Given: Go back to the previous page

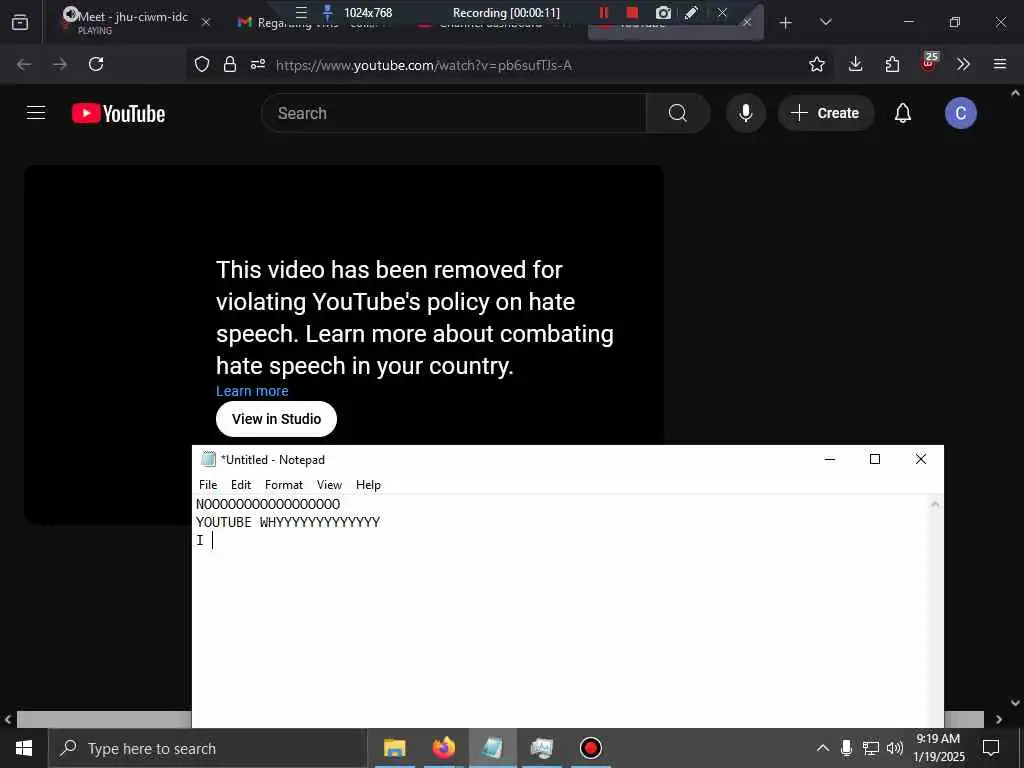Looking at the screenshot, I should (x=24, y=64).
